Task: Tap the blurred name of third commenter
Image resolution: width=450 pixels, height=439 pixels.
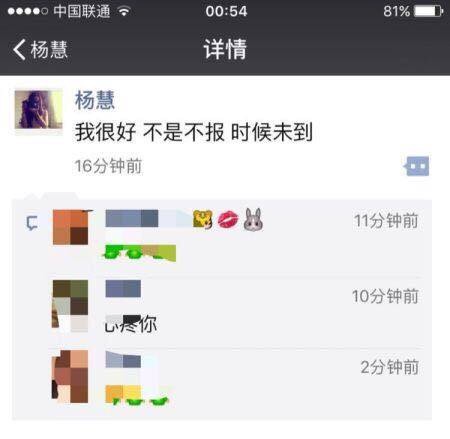Action: click(x=123, y=359)
